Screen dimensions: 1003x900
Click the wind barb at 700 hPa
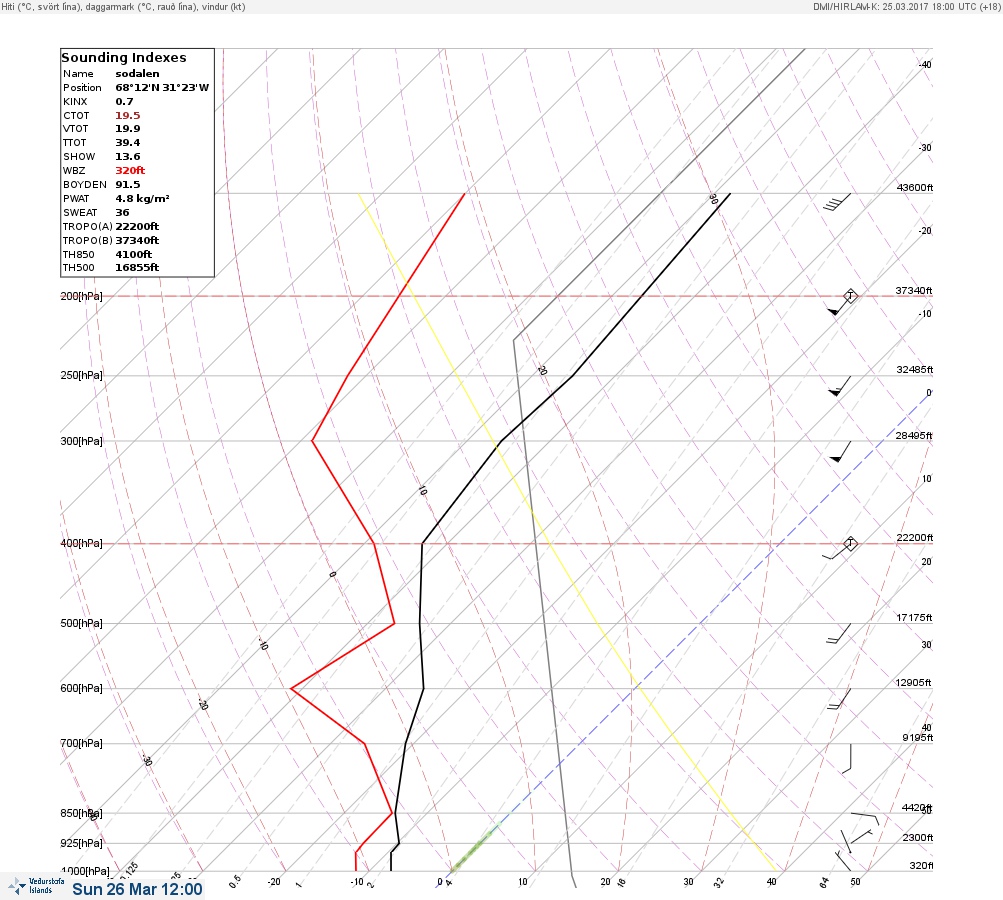(x=847, y=759)
